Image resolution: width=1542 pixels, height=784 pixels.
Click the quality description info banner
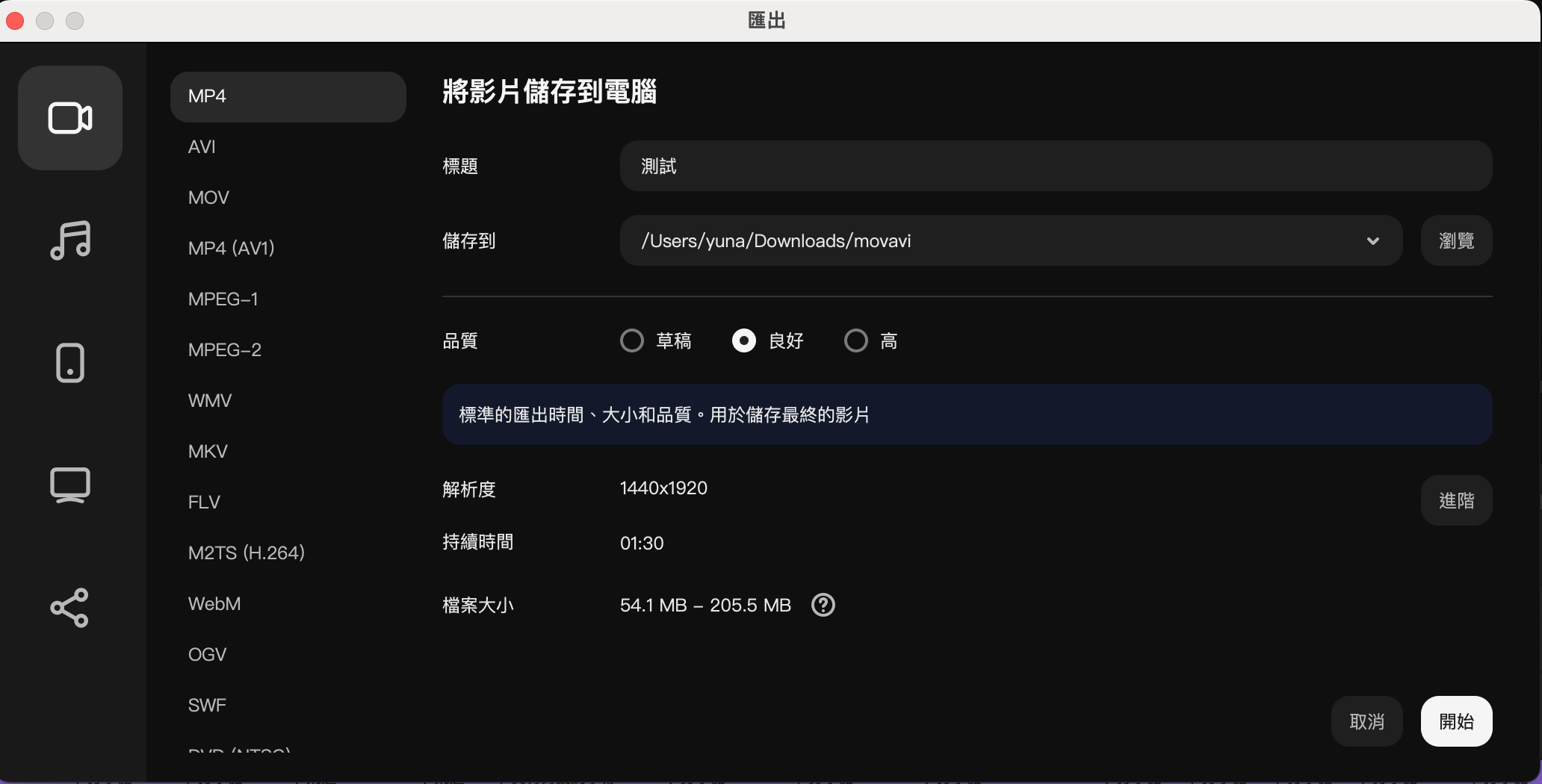click(967, 415)
